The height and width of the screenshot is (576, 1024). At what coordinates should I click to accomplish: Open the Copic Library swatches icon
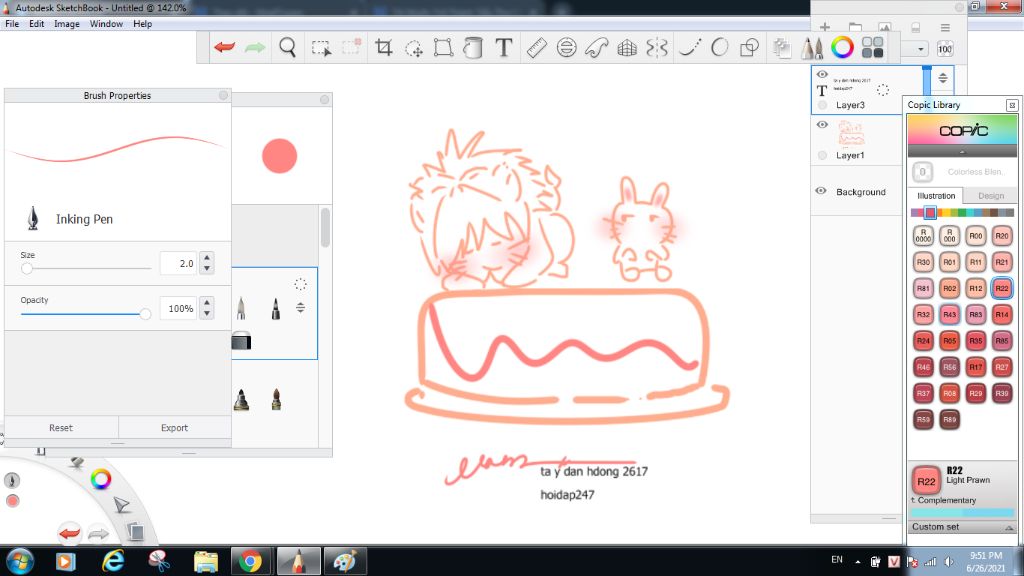click(872, 47)
